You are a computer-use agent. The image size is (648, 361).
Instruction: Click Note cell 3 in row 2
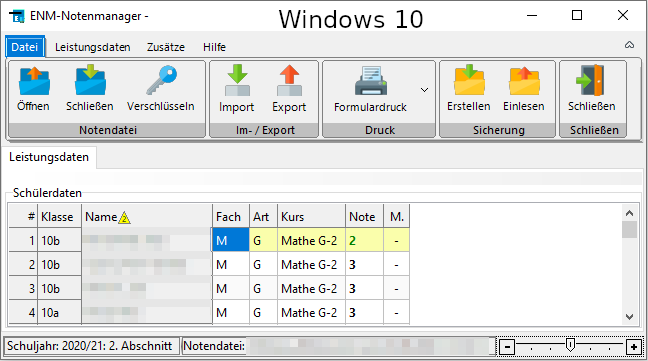coord(364,264)
